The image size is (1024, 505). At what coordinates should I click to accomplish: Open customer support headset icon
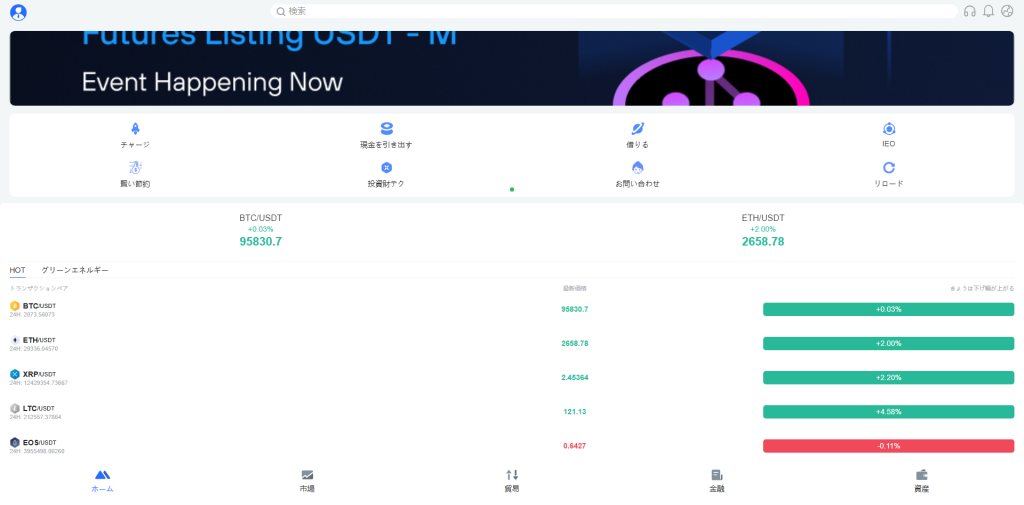coord(970,11)
